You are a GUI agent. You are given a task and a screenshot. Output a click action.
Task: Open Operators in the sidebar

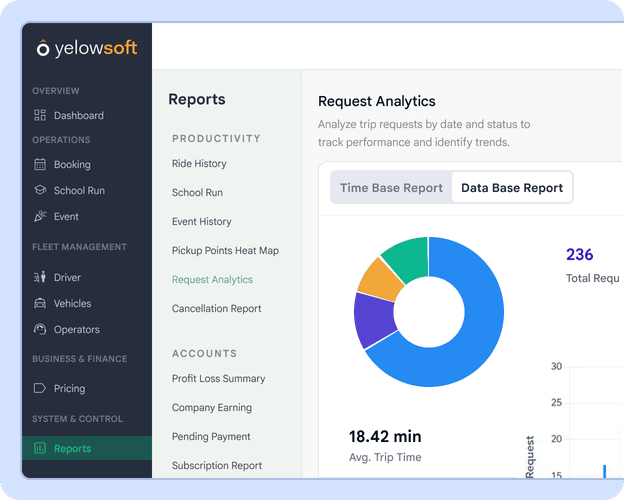(x=76, y=330)
